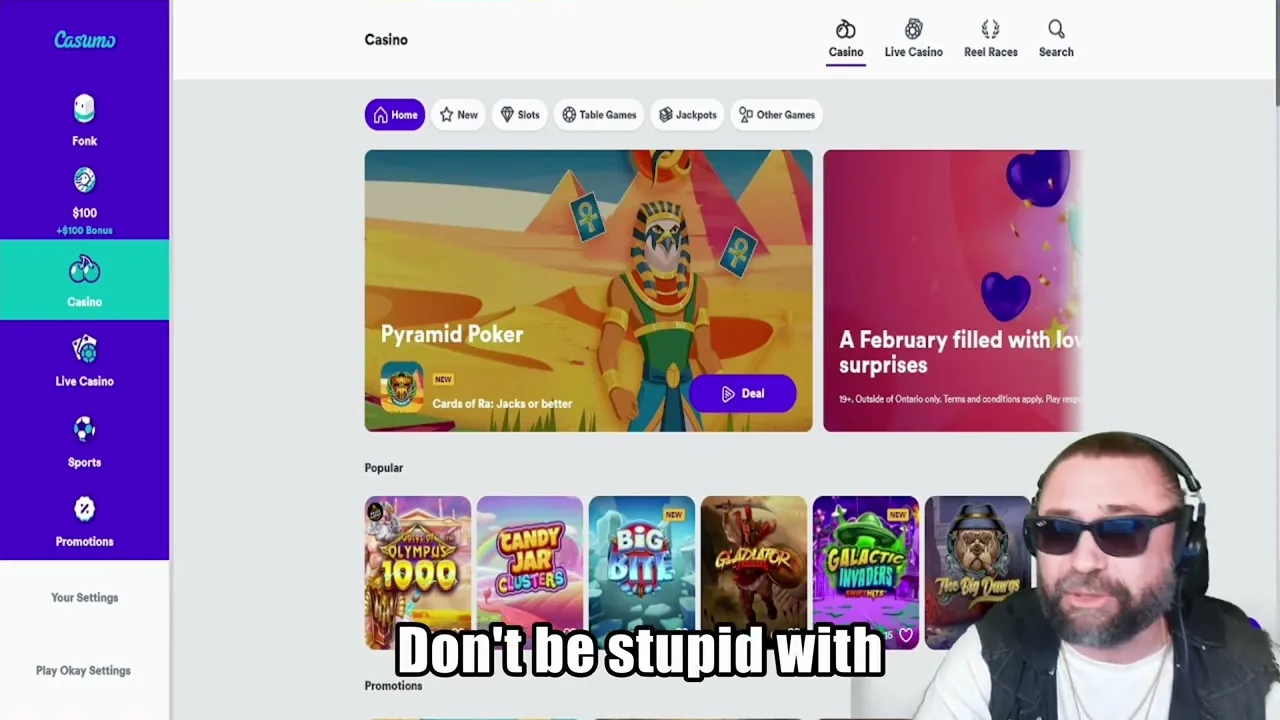Image resolution: width=1280 pixels, height=720 pixels.
Task: Open the Galactic Invaders game thumbnail
Action: 866,572
